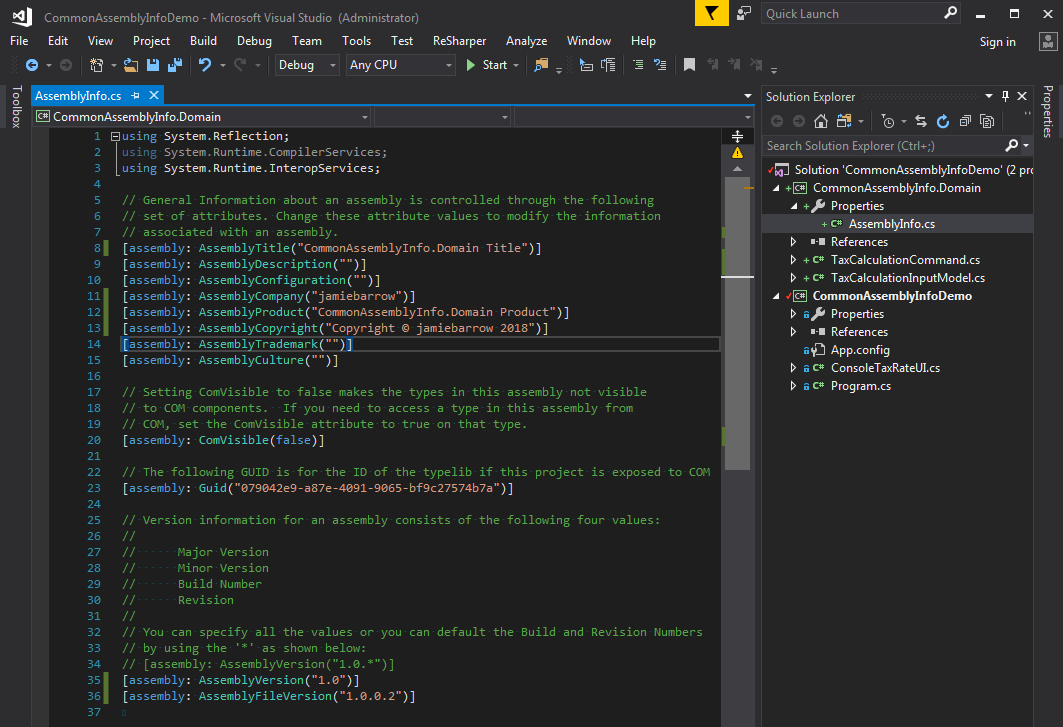
Task: Switch Solution Explorer views icon
Action: pos(844,121)
